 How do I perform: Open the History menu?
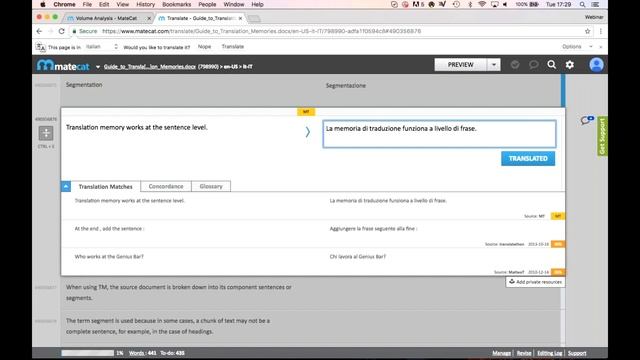(x=145, y=4)
